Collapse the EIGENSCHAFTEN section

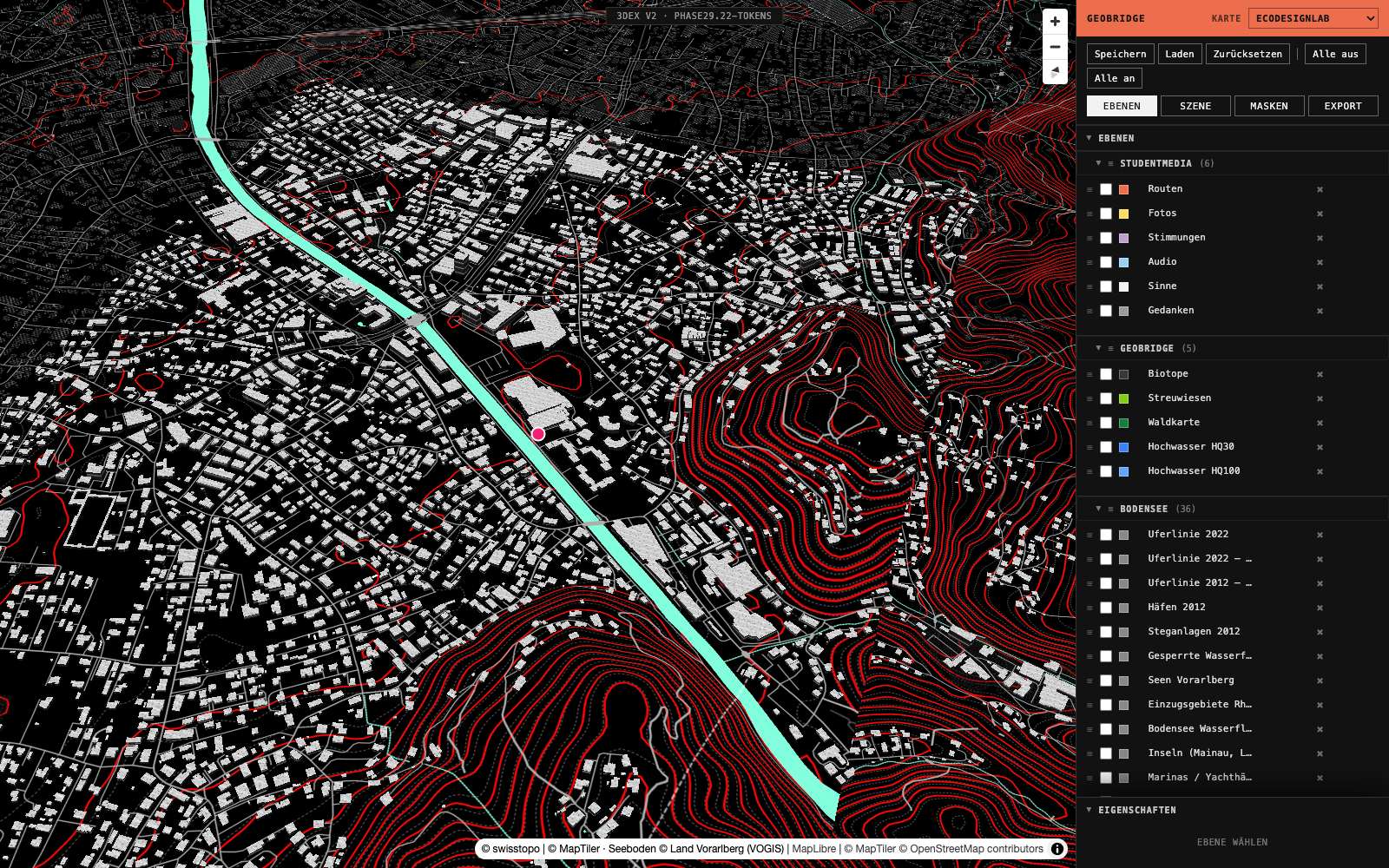click(1089, 810)
